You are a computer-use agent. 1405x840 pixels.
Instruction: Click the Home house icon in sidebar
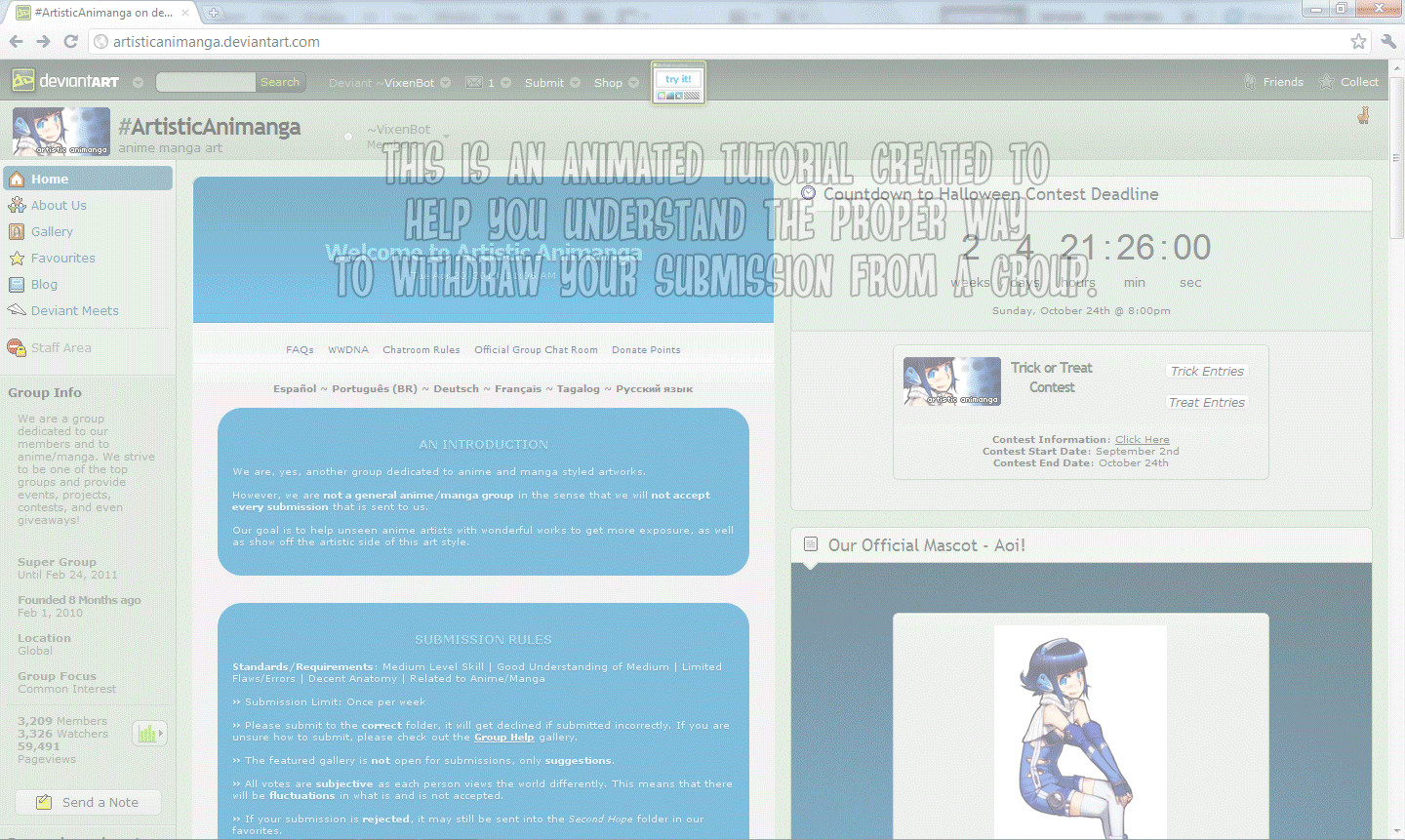pos(17,179)
